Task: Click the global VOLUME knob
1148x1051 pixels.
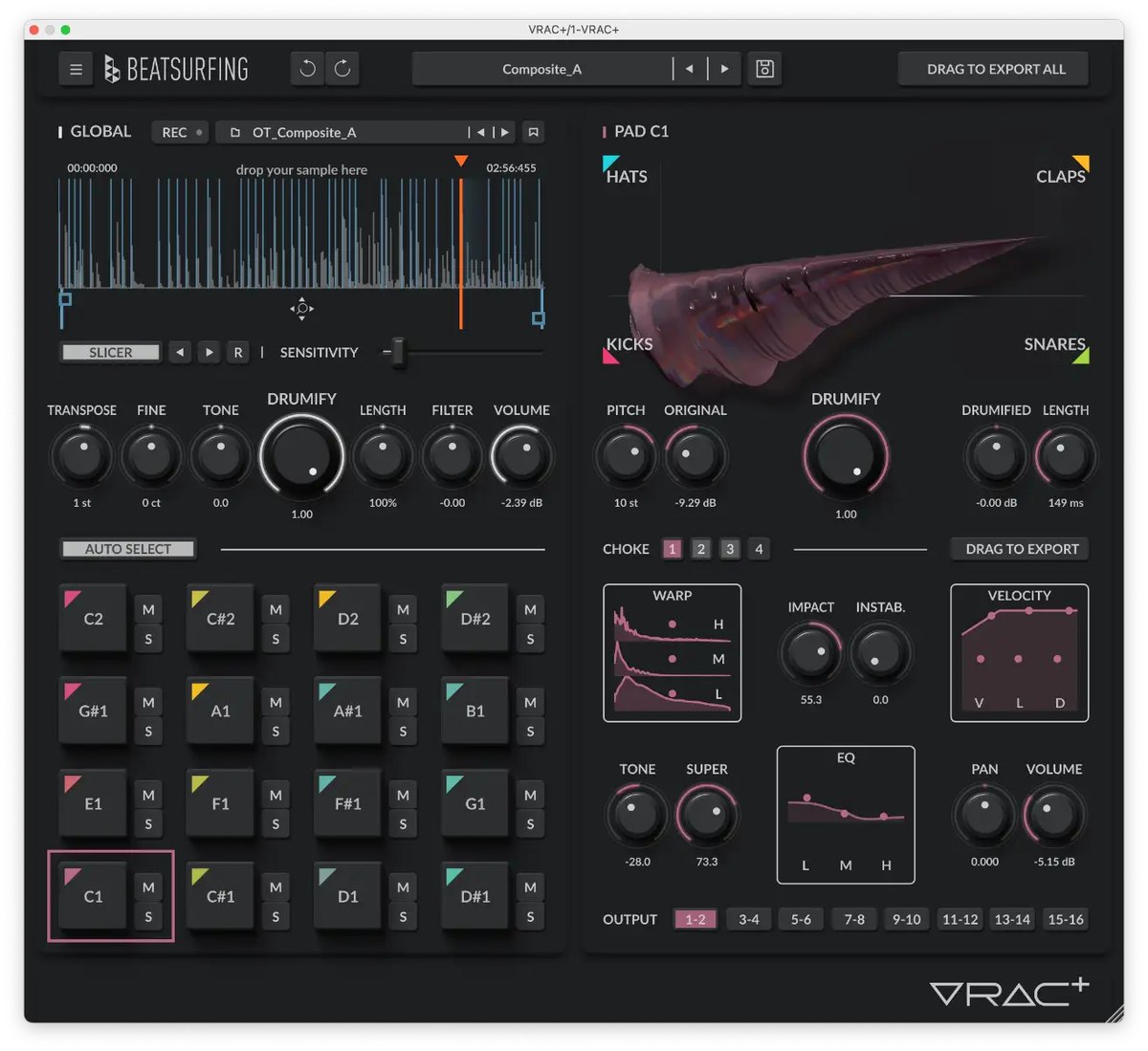Action: click(x=521, y=455)
